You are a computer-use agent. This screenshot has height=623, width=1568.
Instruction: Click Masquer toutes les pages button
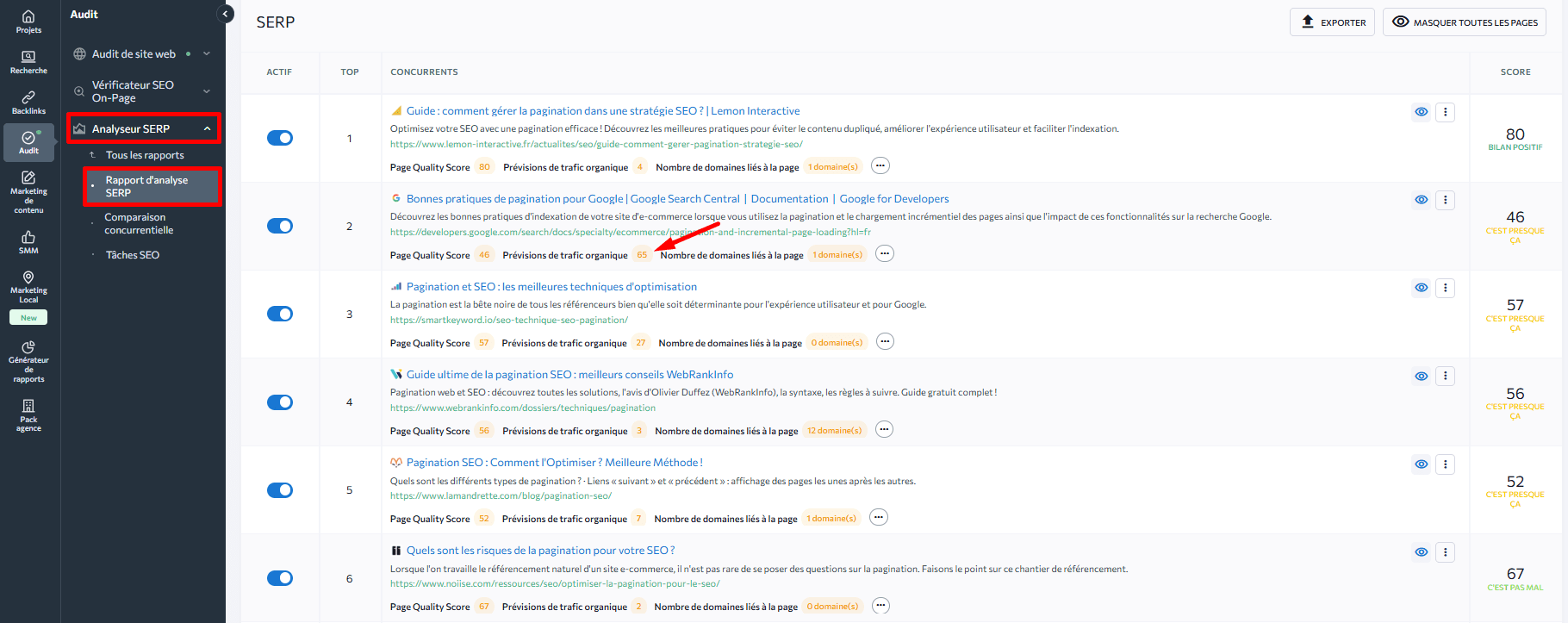[1465, 22]
